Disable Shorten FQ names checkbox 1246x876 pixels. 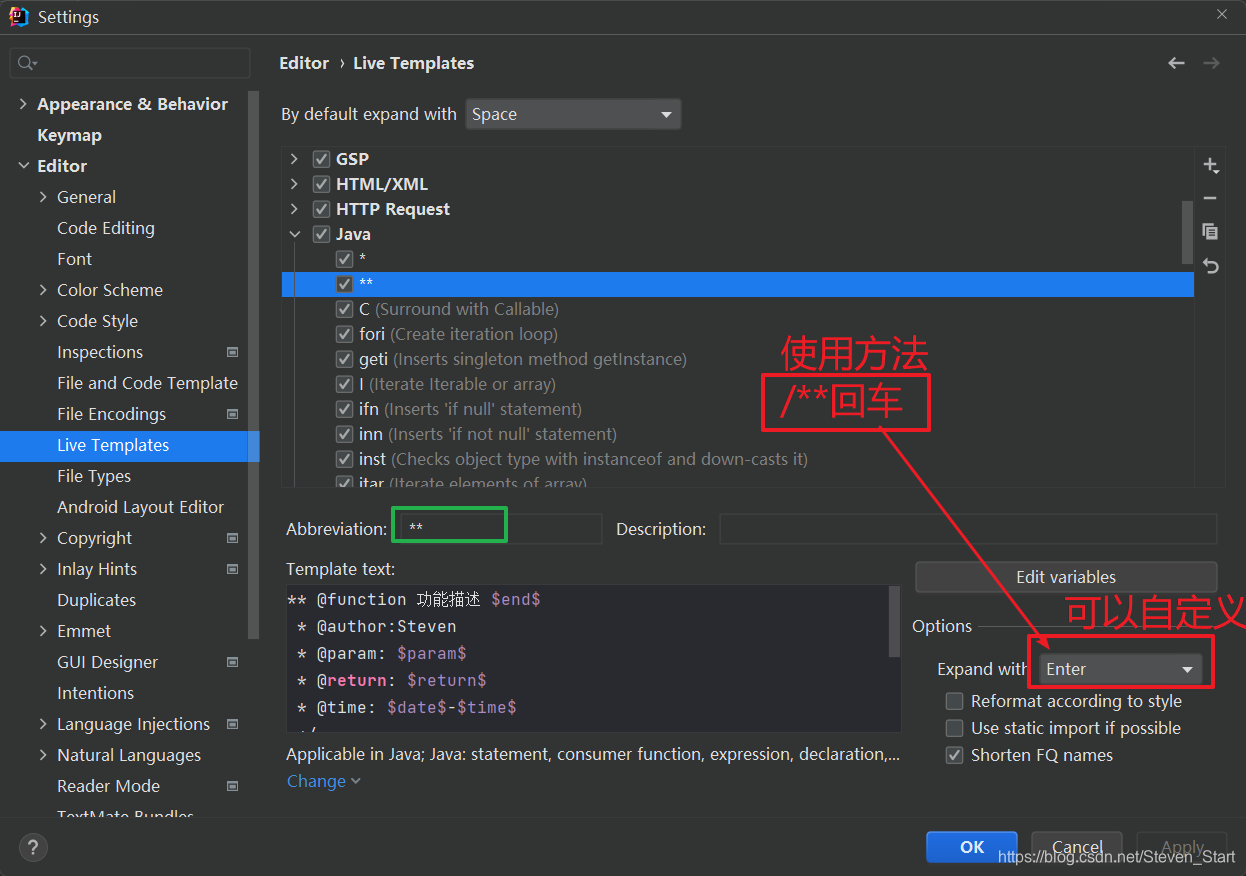point(955,755)
